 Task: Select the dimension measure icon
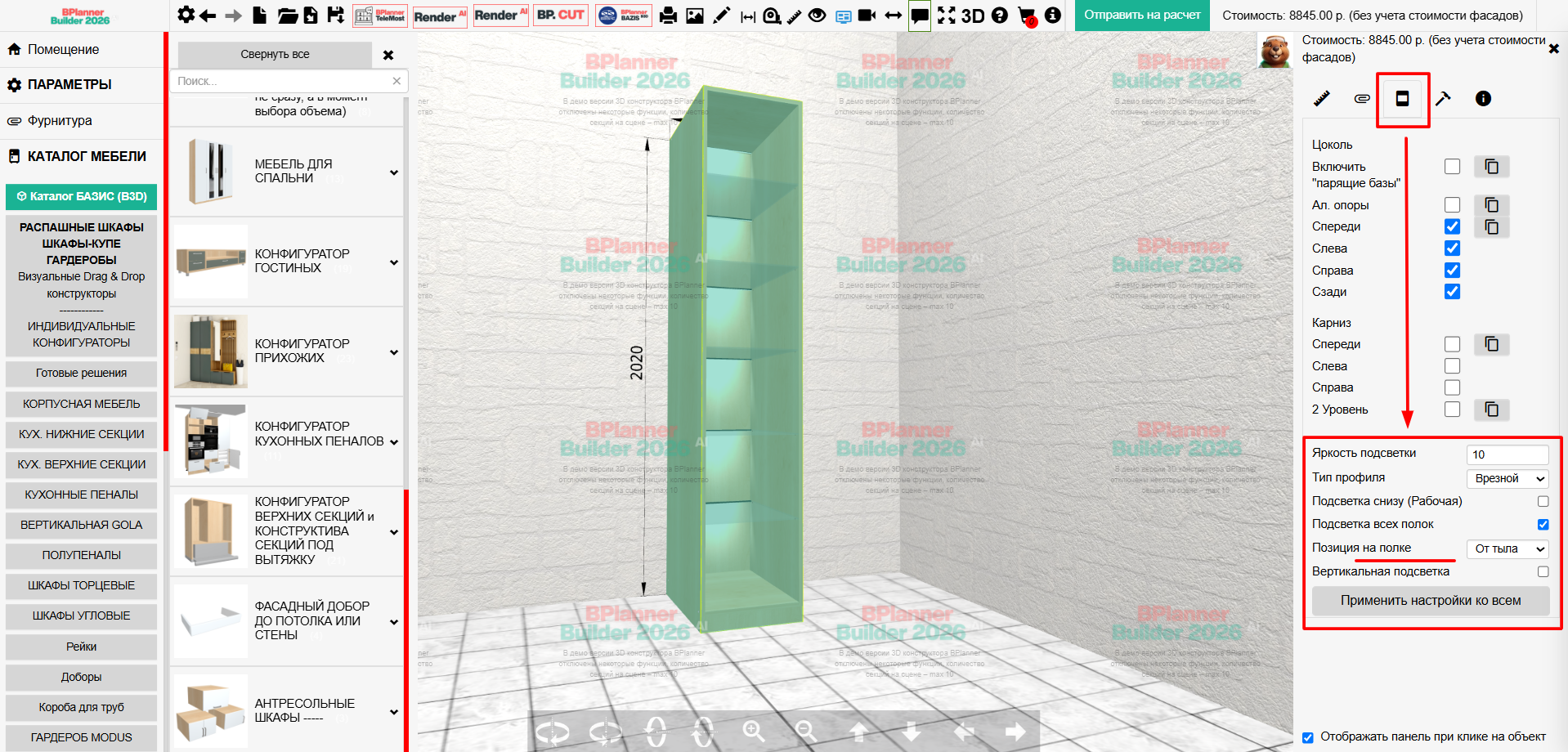pos(748,16)
